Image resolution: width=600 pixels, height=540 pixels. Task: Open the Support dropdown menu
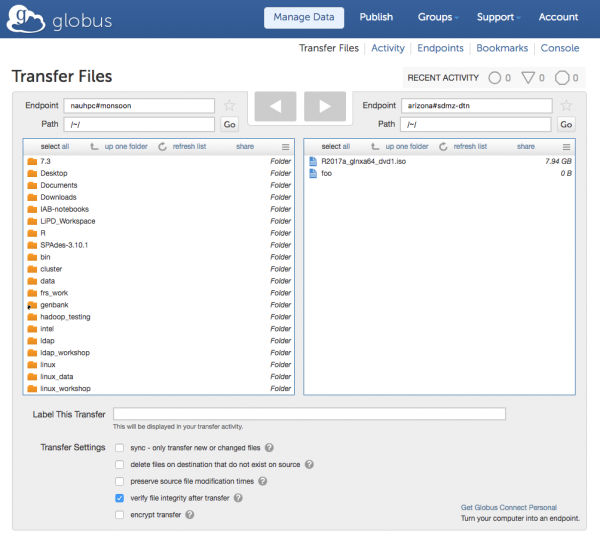click(x=498, y=17)
